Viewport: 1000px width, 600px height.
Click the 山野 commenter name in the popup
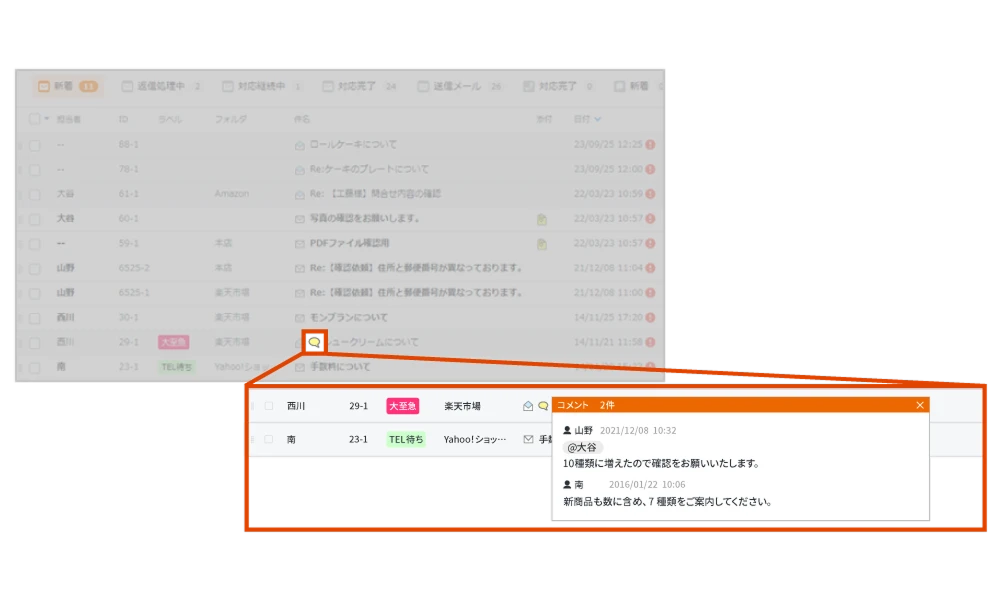click(584, 430)
